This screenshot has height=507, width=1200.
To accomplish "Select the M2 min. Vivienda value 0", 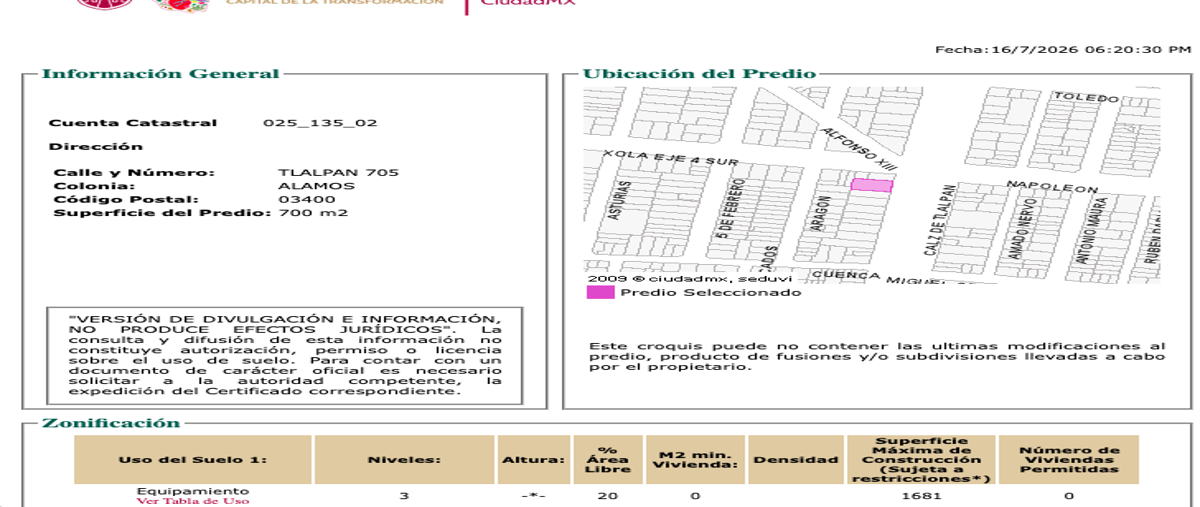I will [695, 496].
